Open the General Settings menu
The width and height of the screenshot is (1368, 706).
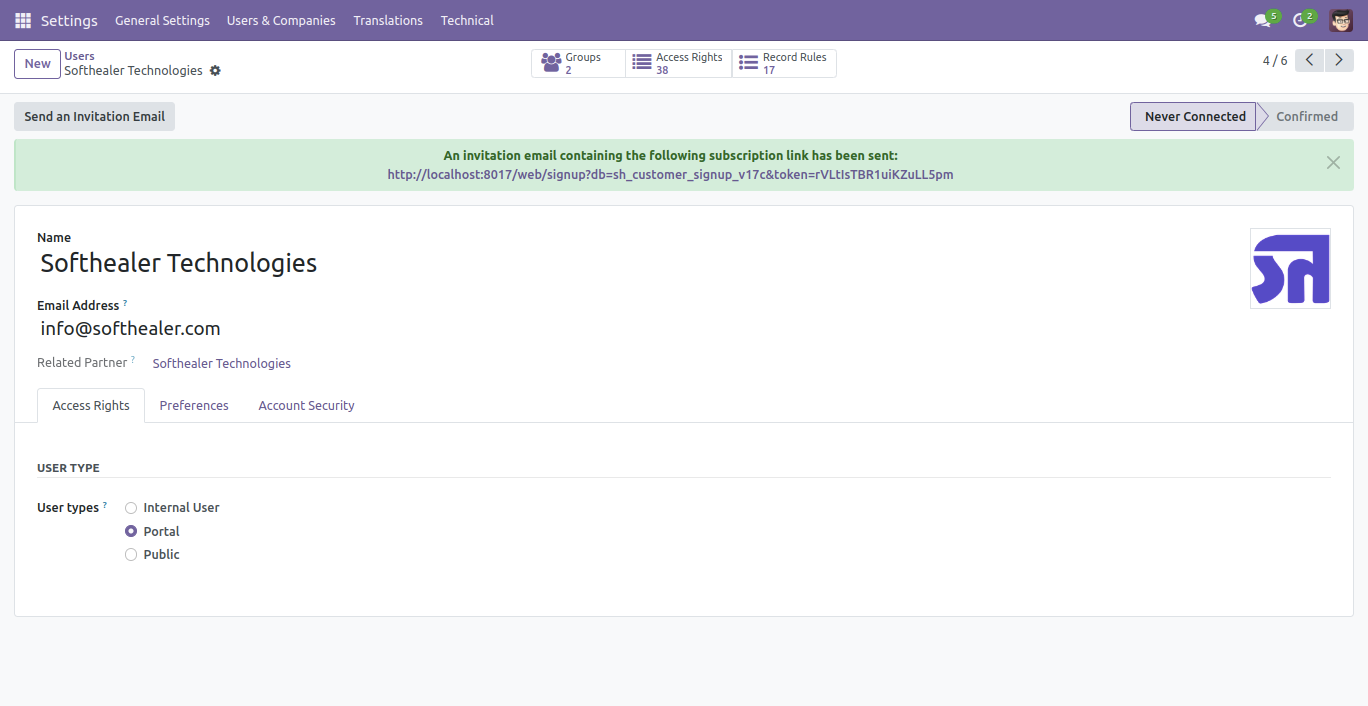click(162, 20)
